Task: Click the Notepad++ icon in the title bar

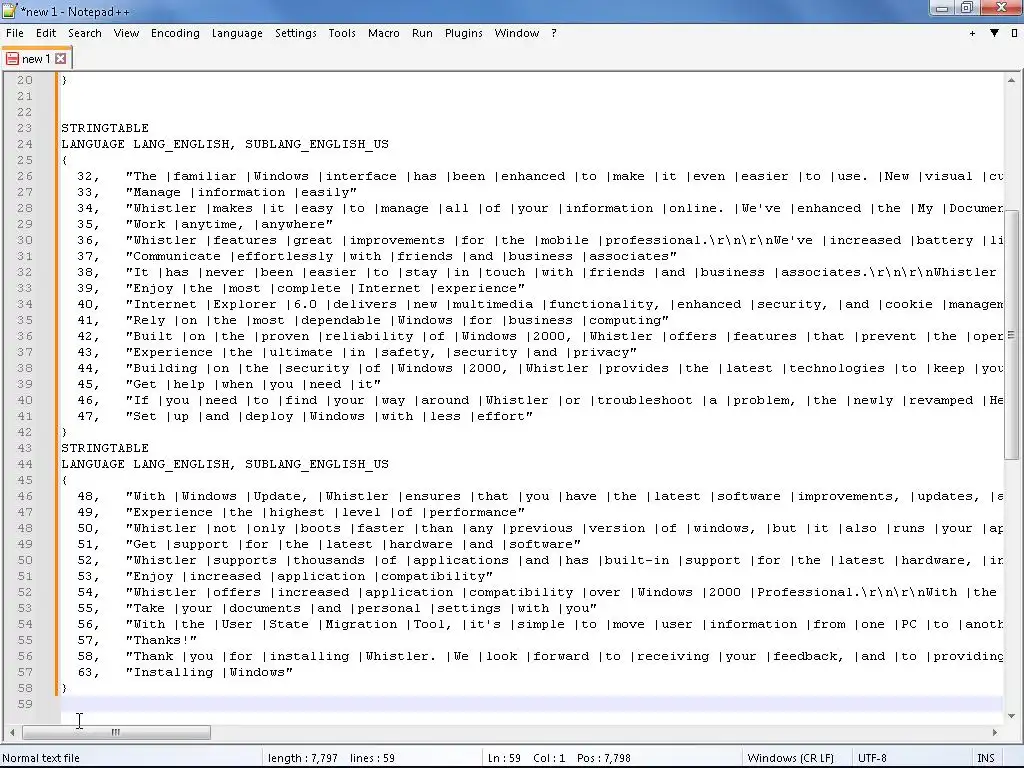Action: pos(9,10)
